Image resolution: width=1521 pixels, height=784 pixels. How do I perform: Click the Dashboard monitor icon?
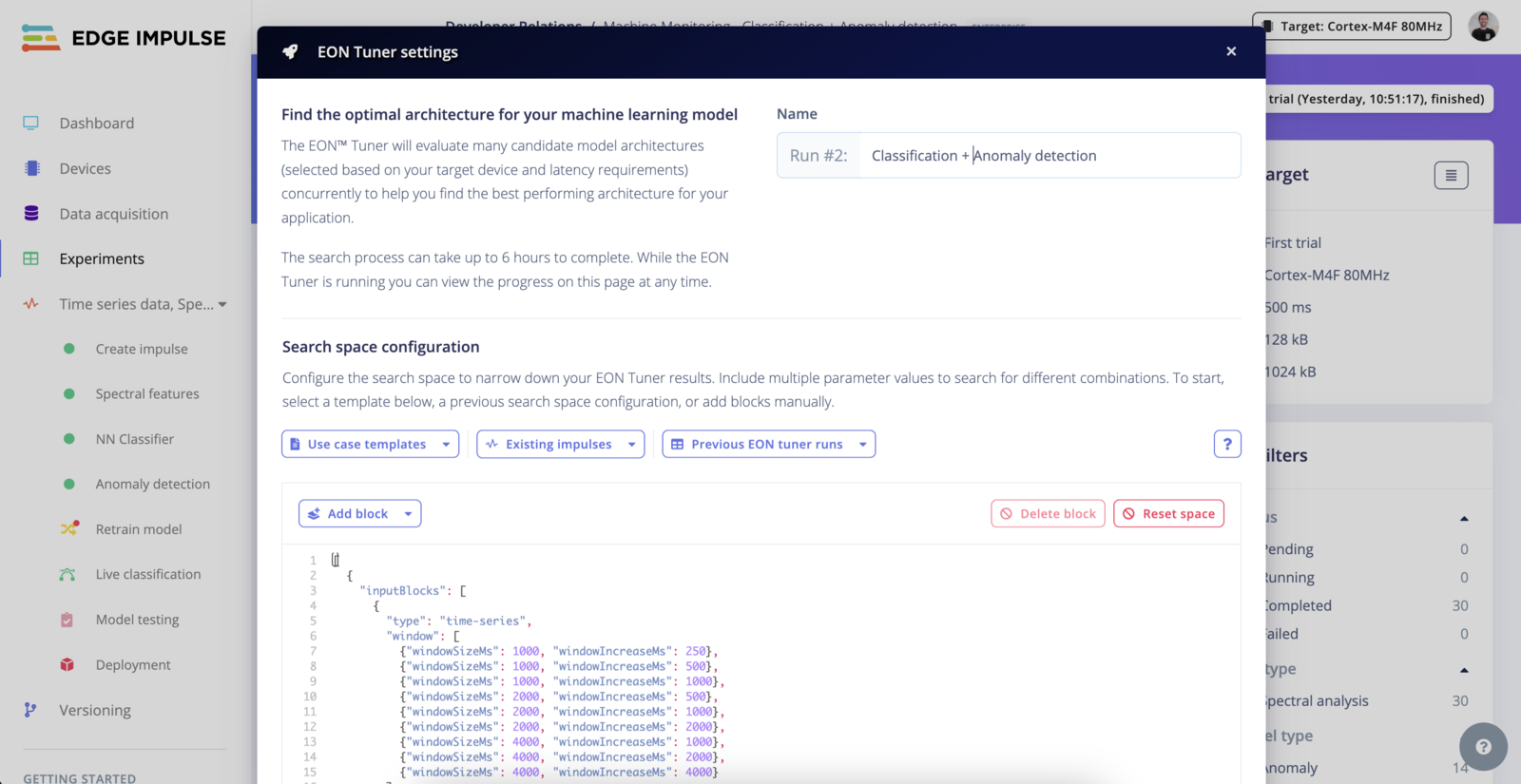click(x=31, y=124)
